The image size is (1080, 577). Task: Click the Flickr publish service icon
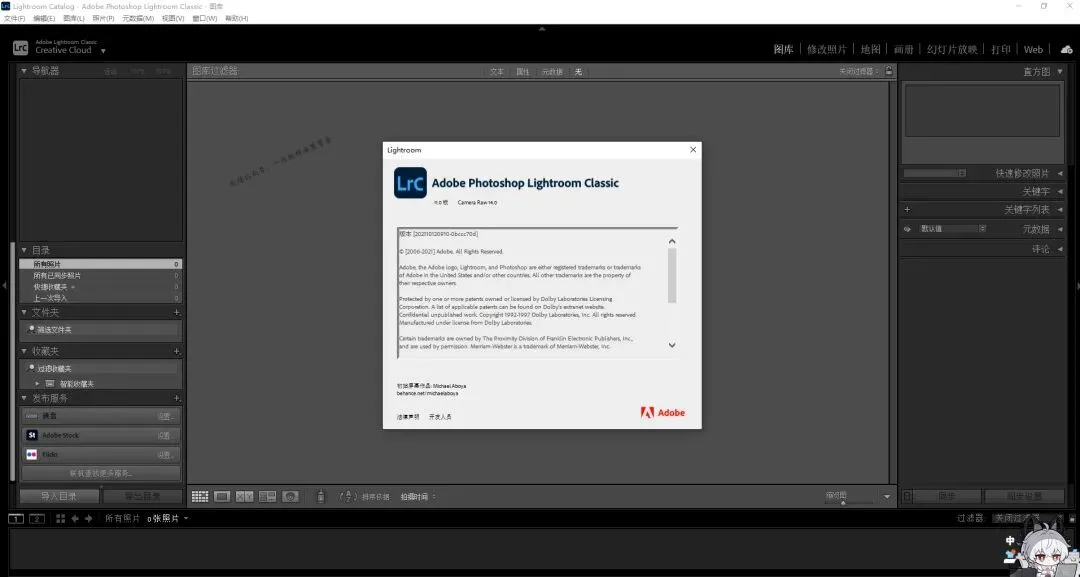[x=32, y=454]
